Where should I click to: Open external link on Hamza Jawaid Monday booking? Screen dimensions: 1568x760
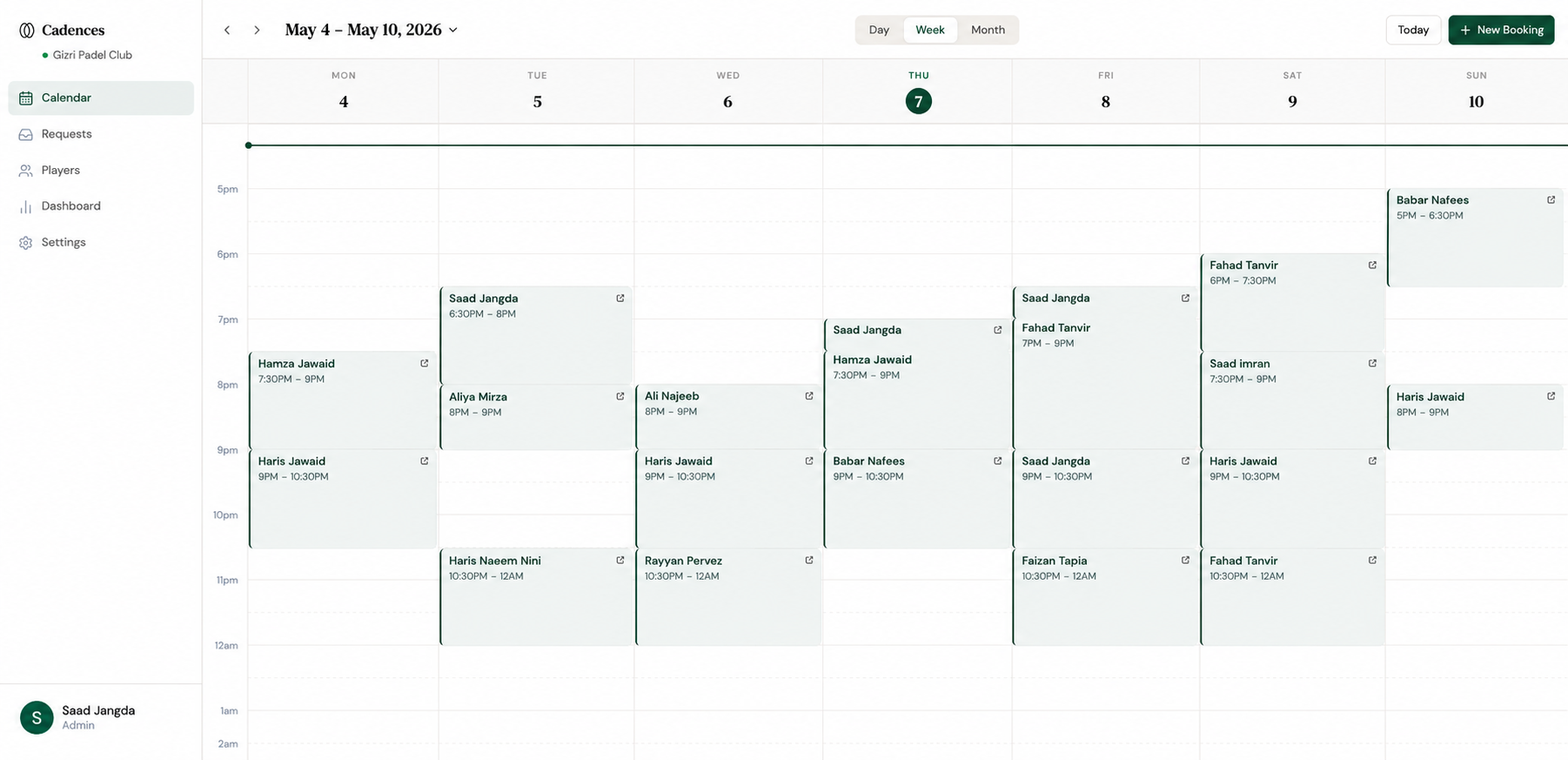click(x=425, y=364)
